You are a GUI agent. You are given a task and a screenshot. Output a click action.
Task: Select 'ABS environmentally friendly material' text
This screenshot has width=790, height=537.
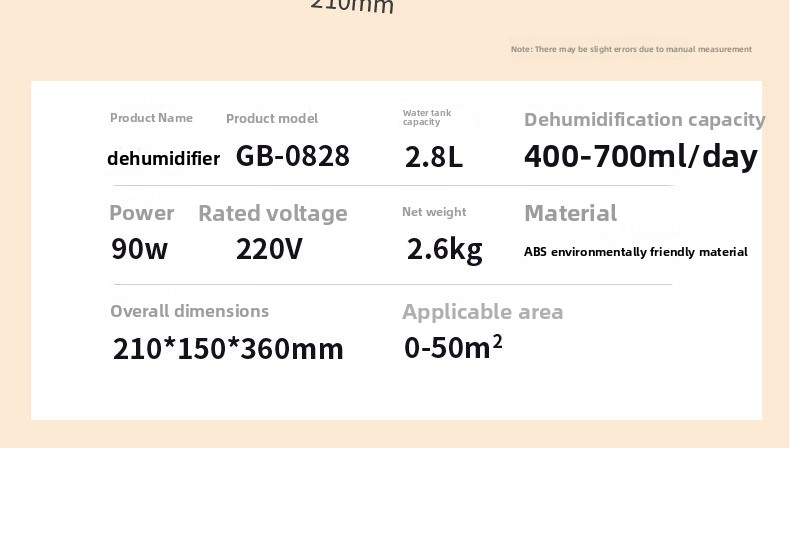tap(636, 252)
